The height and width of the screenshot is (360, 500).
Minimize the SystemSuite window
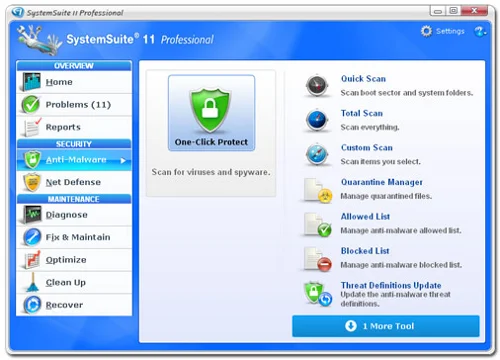pyautogui.click(x=438, y=11)
